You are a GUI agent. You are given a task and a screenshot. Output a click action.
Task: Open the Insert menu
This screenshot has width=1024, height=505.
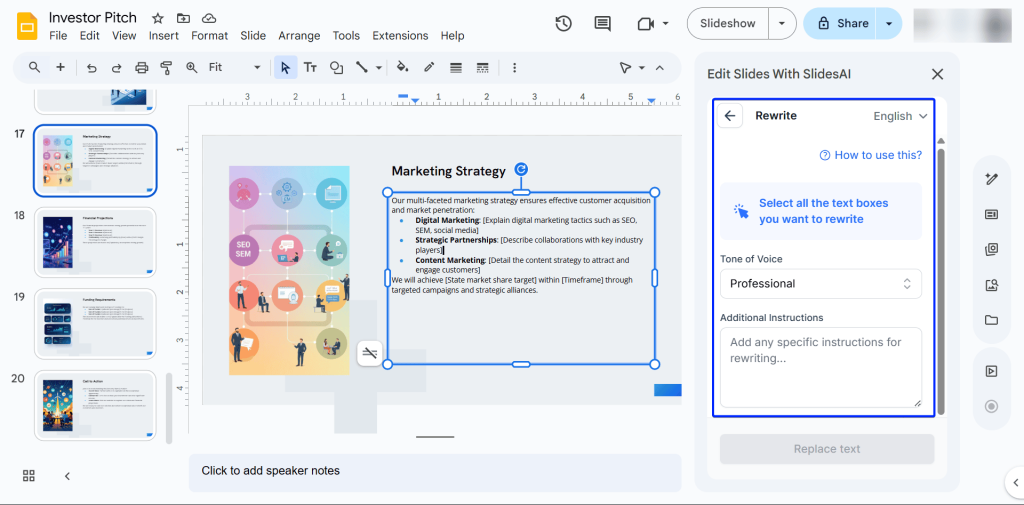(164, 36)
